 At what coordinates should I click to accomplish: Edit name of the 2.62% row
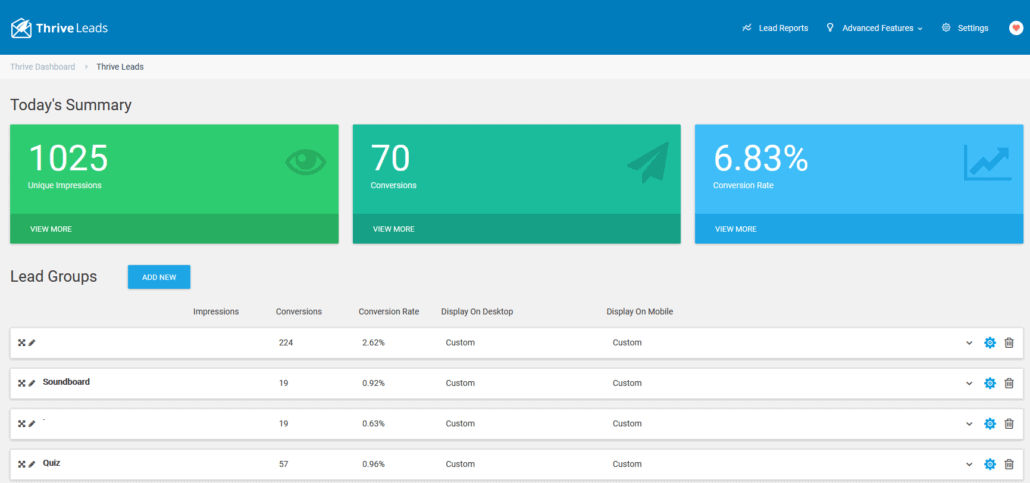click(32, 343)
